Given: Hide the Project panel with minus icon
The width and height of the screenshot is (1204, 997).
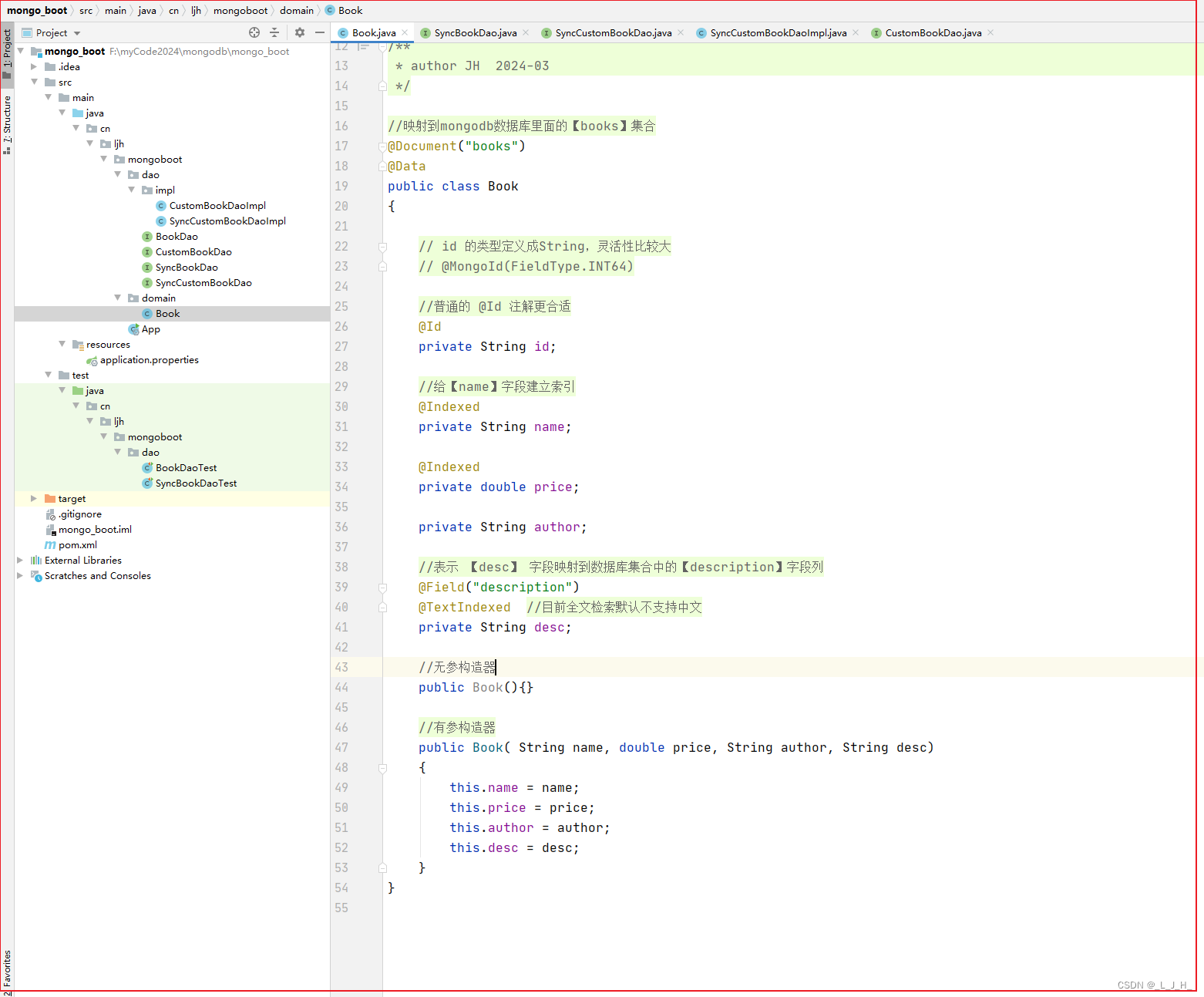Looking at the screenshot, I should (x=320, y=32).
